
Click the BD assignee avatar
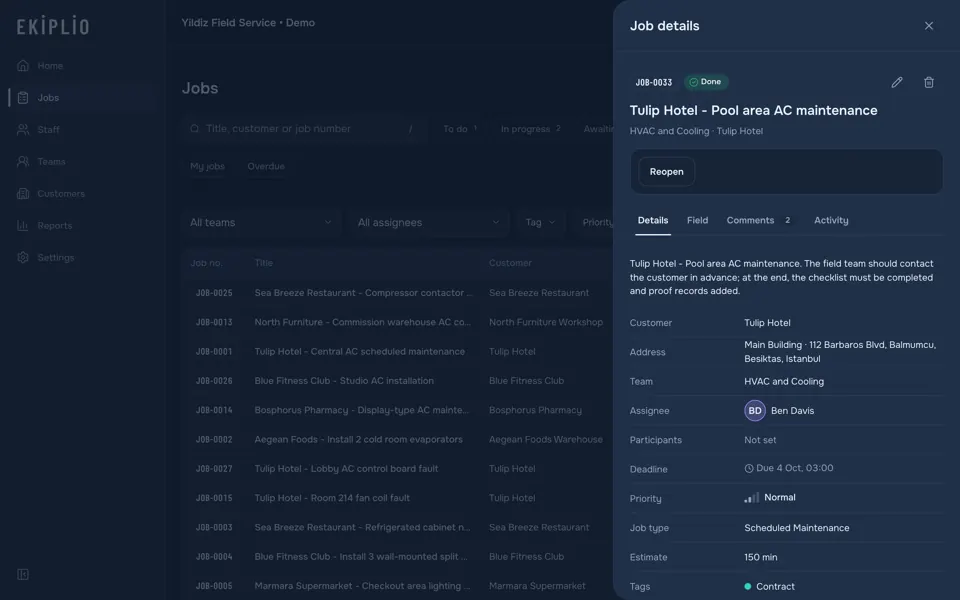755,410
